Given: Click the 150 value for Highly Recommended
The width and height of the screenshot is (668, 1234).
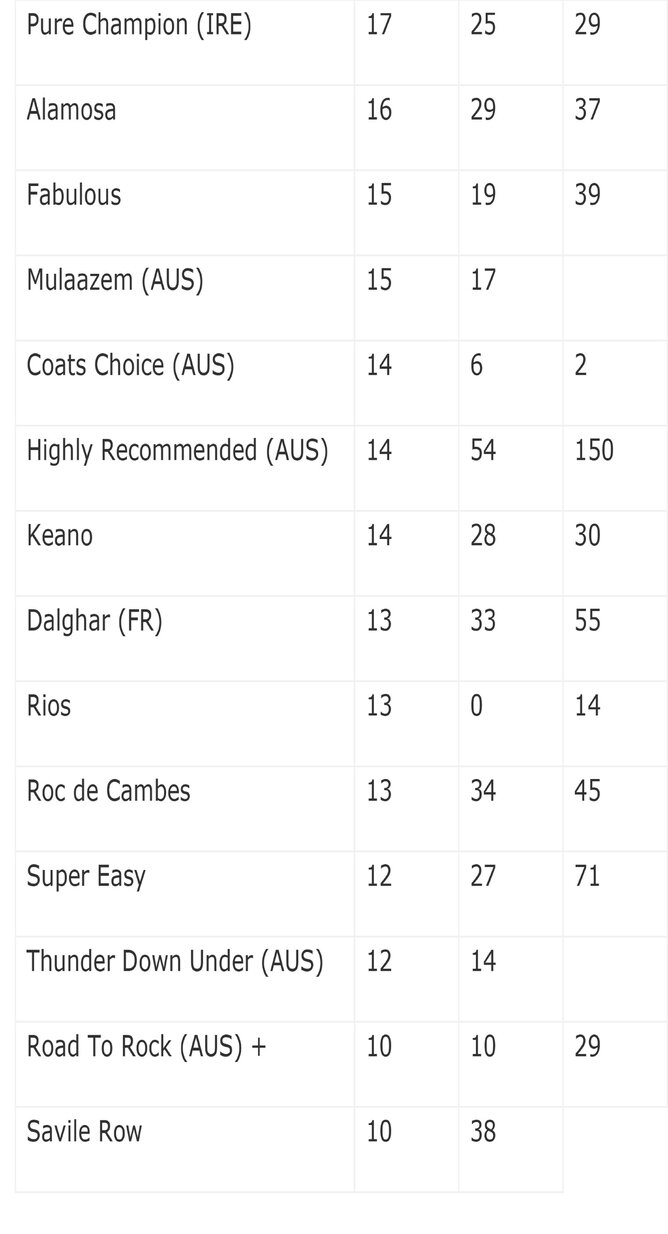Looking at the screenshot, I should tap(594, 451).
